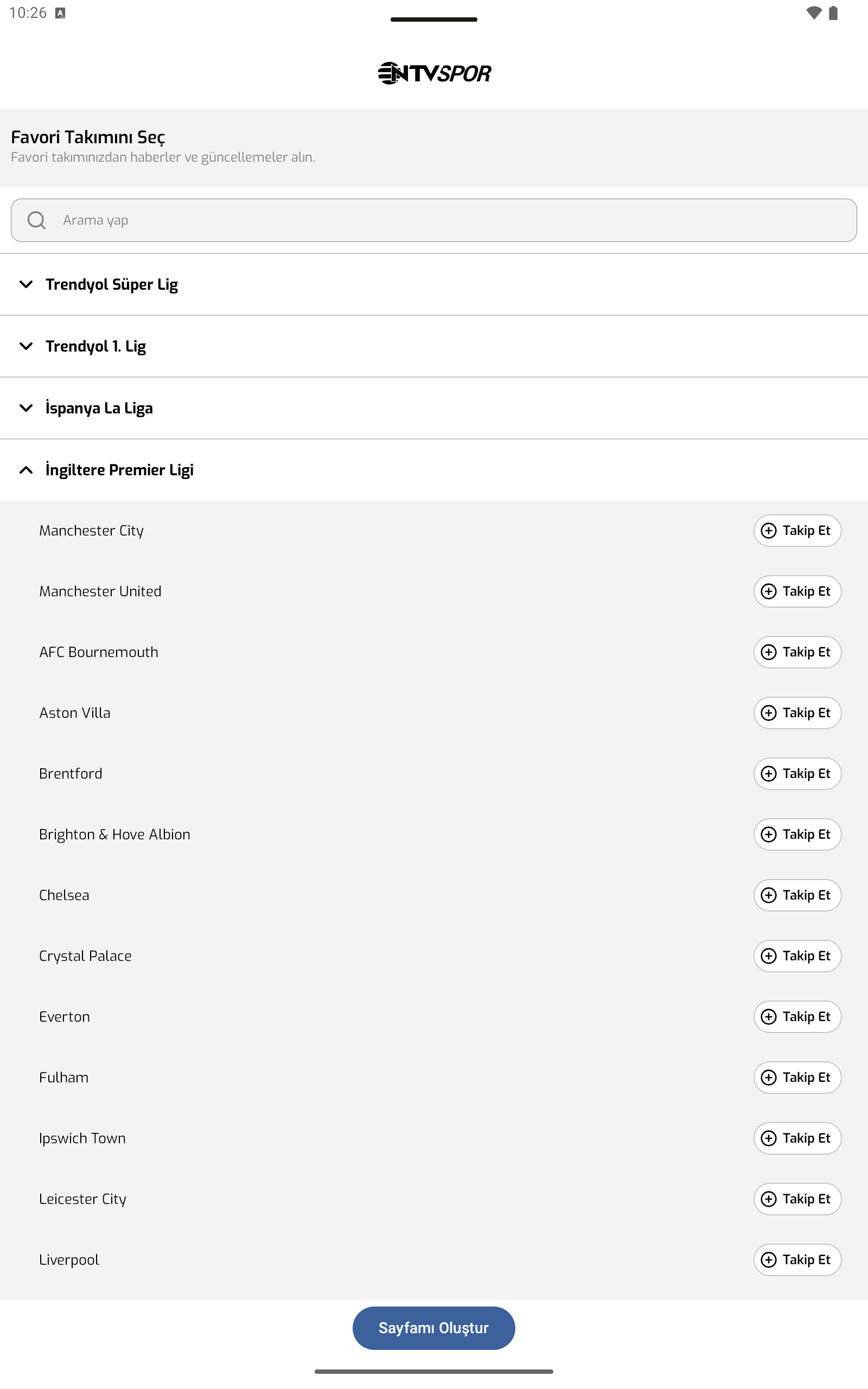Tap the plus icon beside Everton

pyautogui.click(x=768, y=1016)
